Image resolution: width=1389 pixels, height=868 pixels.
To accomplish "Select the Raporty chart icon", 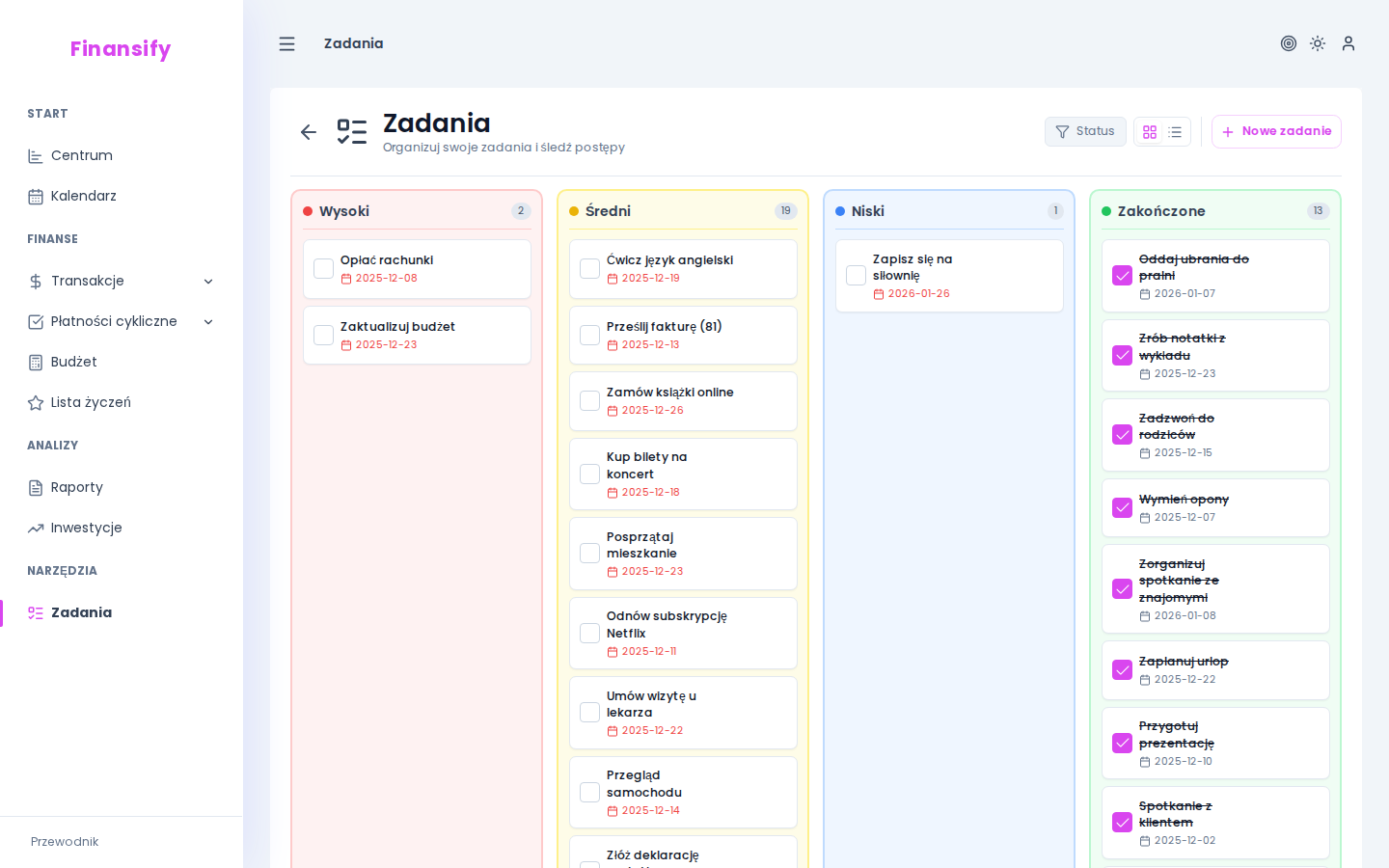I will 35,487.
